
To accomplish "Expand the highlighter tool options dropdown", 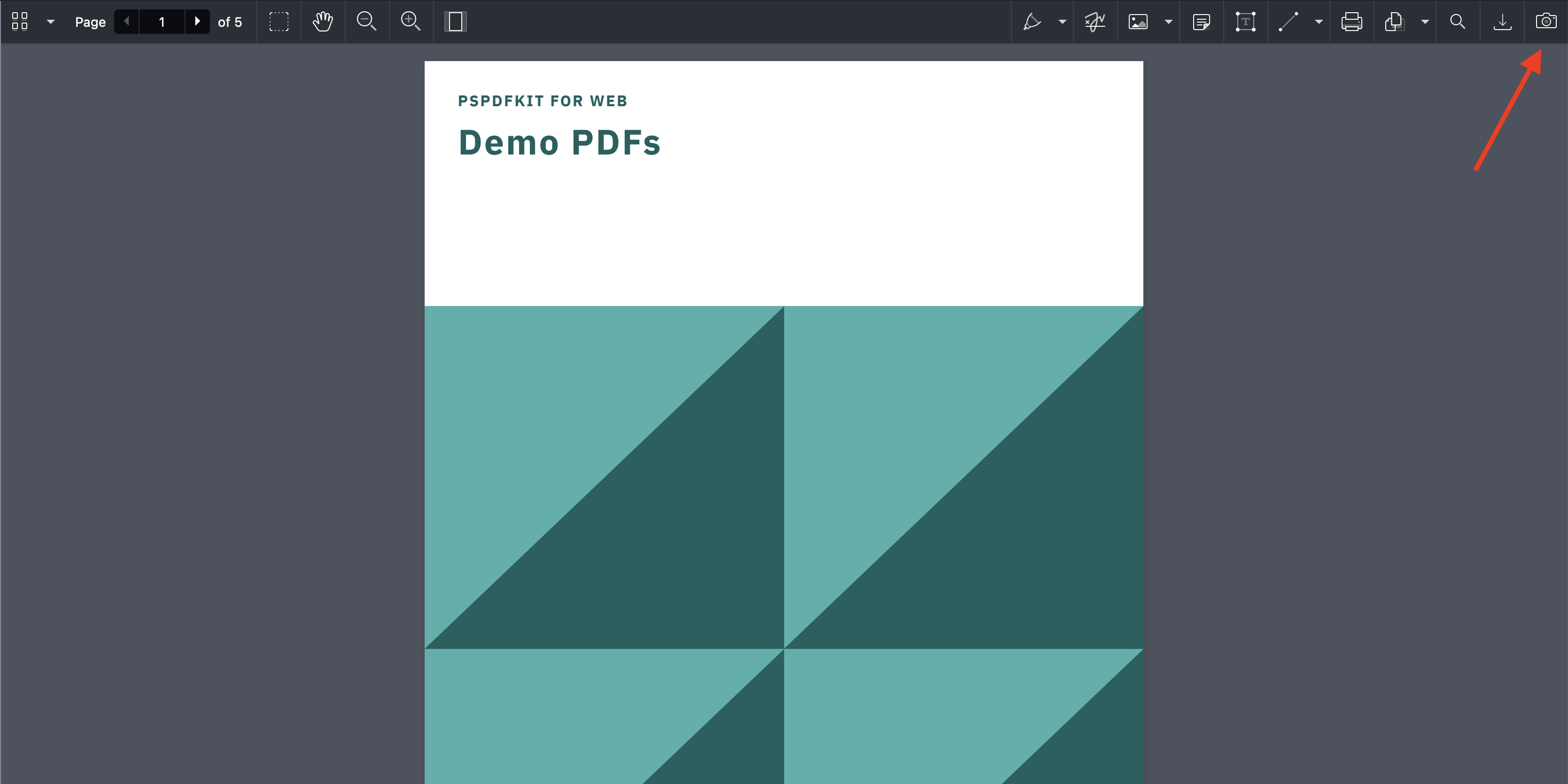I will 1062,21.
